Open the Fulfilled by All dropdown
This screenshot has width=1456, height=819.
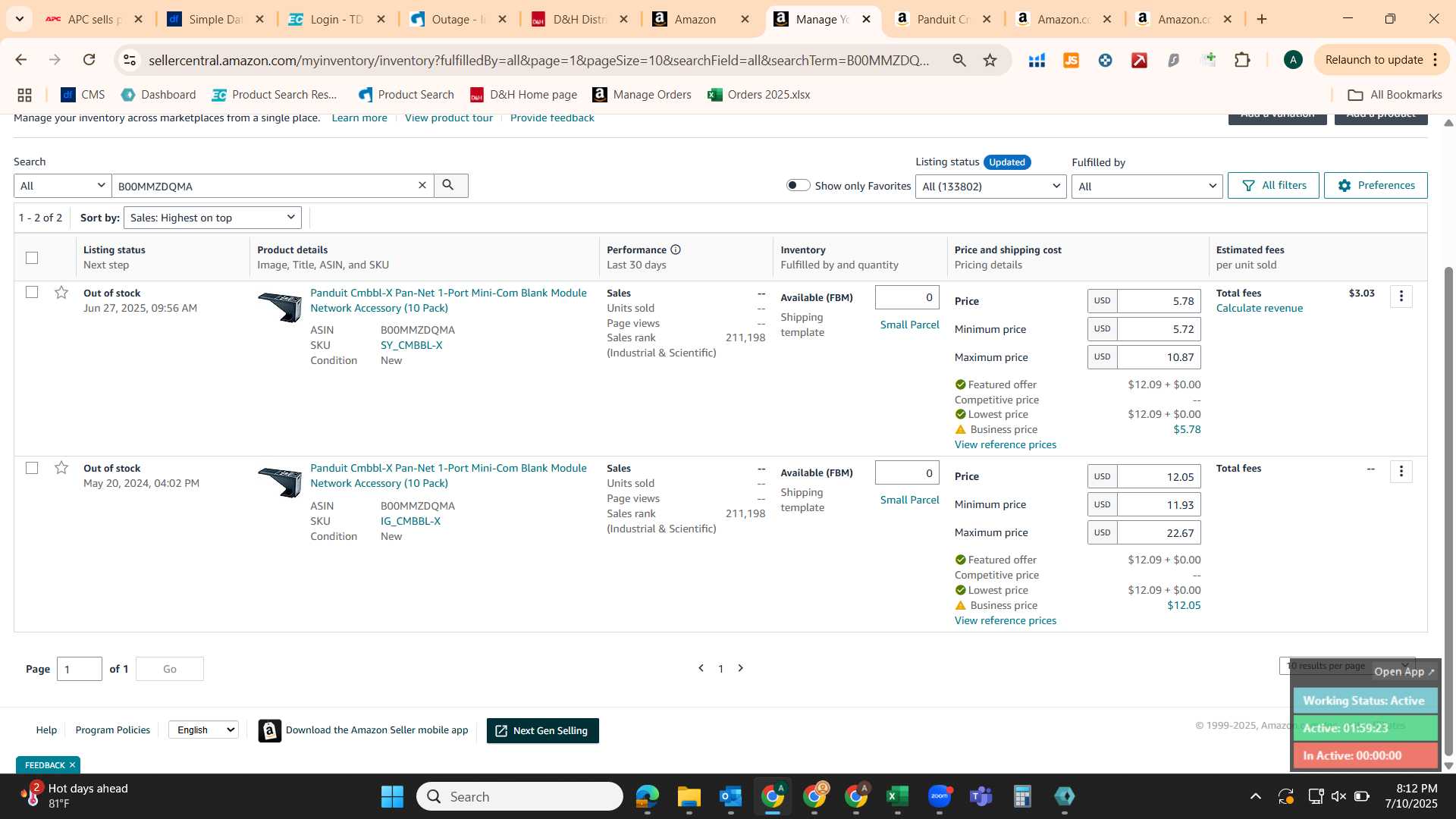click(x=1147, y=187)
